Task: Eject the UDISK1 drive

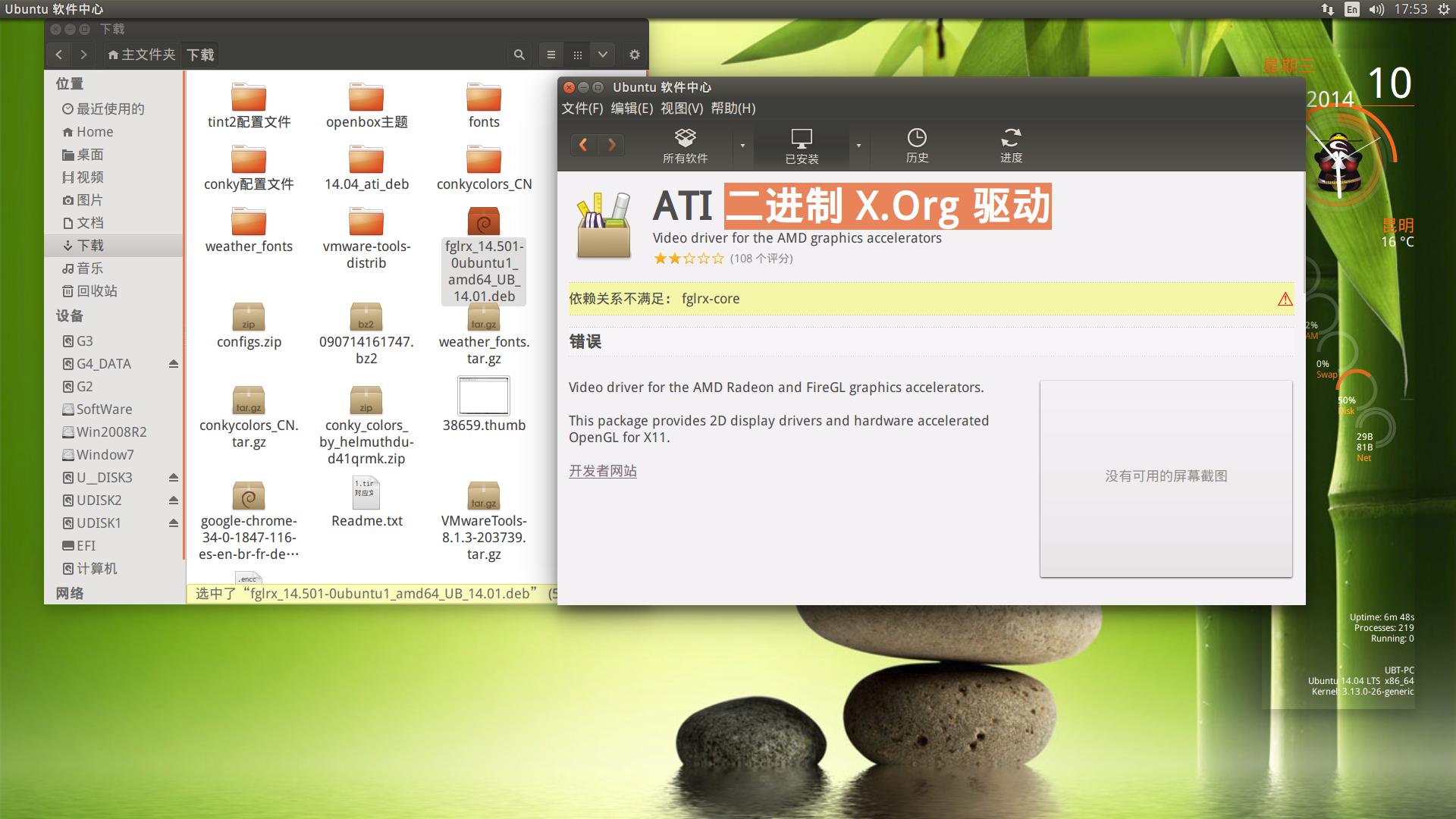Action: pos(173,523)
